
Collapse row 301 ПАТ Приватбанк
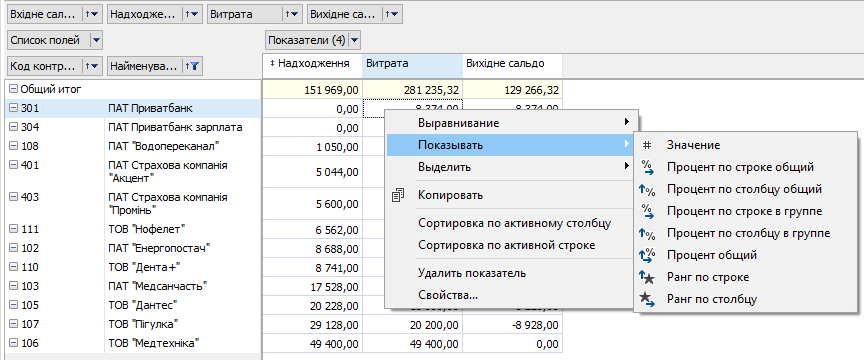[13, 109]
